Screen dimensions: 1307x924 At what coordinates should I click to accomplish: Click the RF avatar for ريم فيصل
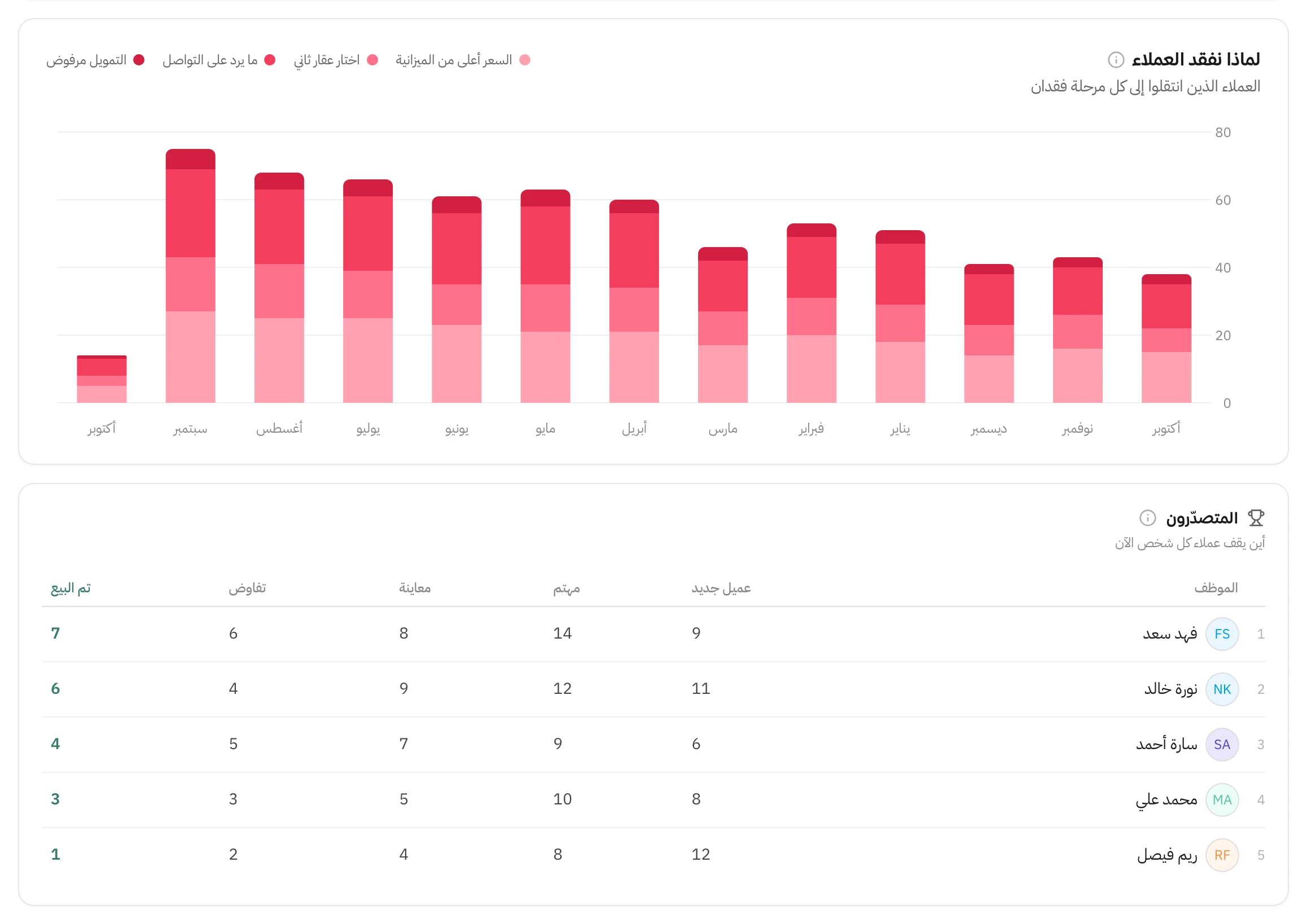tap(1222, 855)
